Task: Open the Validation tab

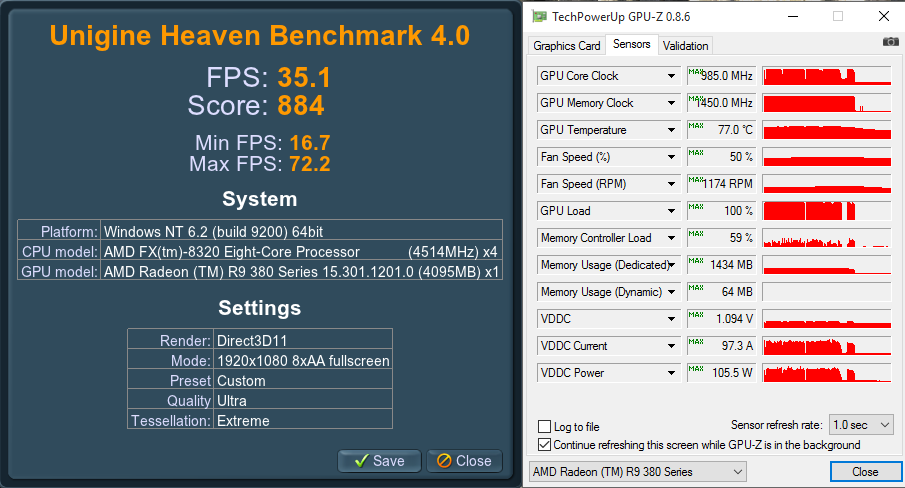Action: click(685, 46)
